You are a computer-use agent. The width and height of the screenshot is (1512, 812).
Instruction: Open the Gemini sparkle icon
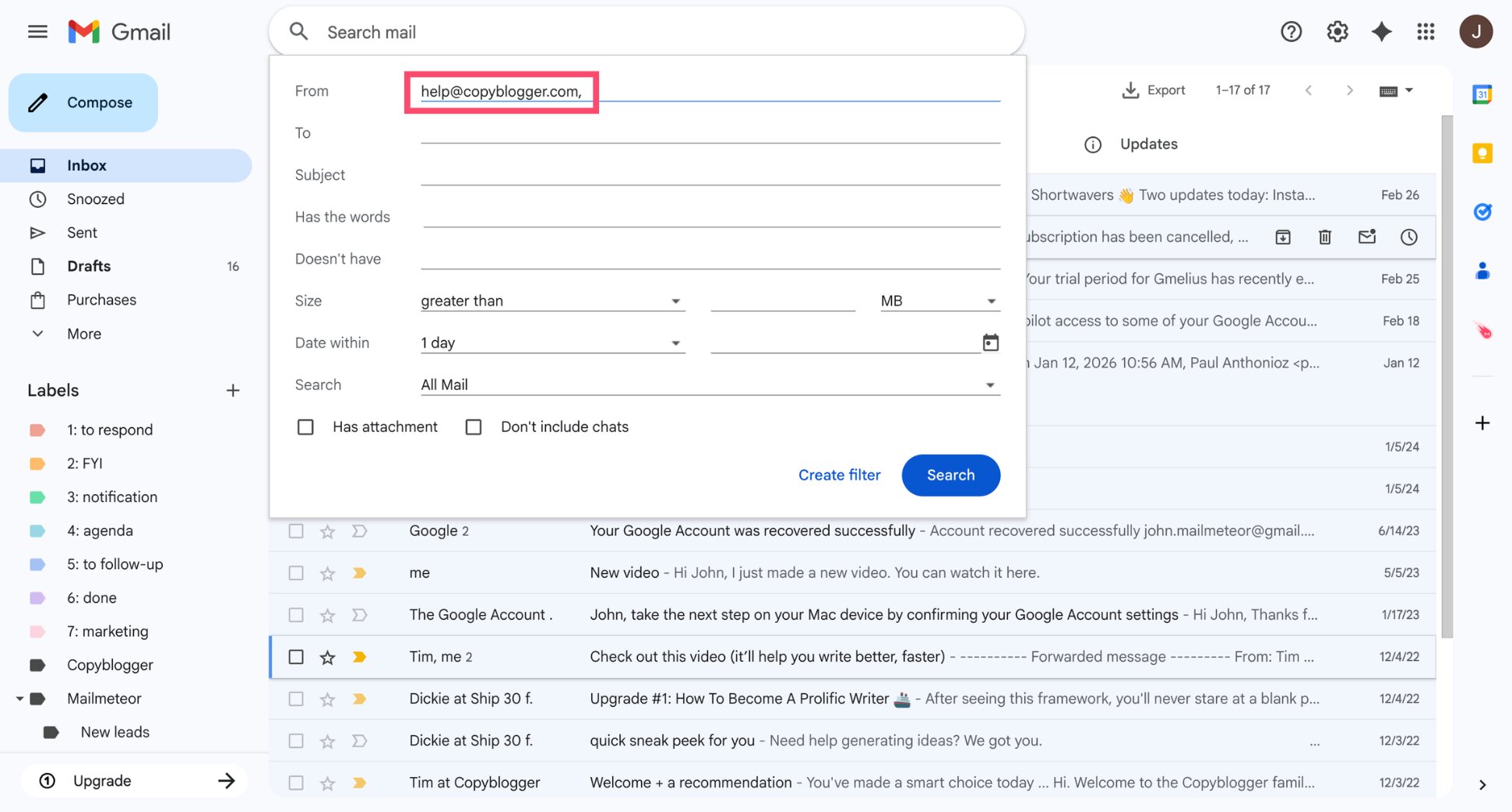1381,31
